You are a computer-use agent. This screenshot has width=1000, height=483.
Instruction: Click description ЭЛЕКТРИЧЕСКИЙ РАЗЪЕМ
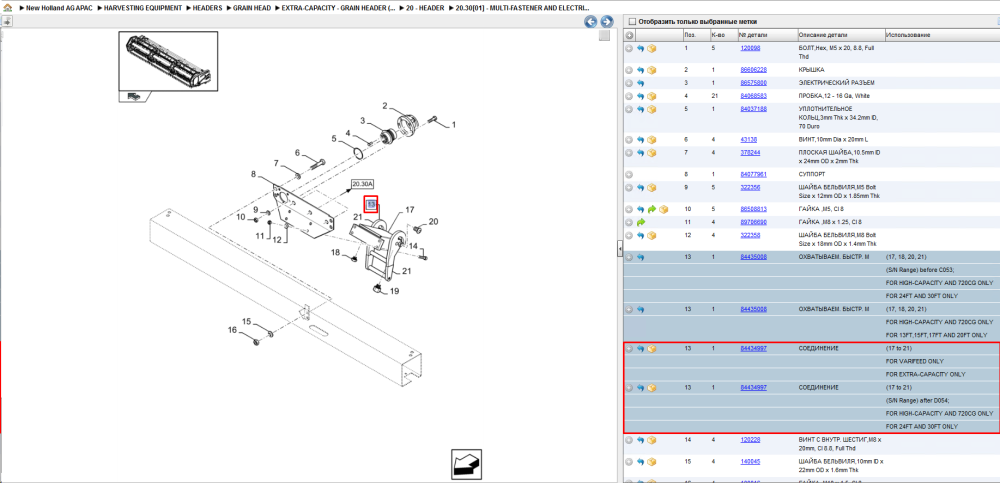tap(836, 83)
